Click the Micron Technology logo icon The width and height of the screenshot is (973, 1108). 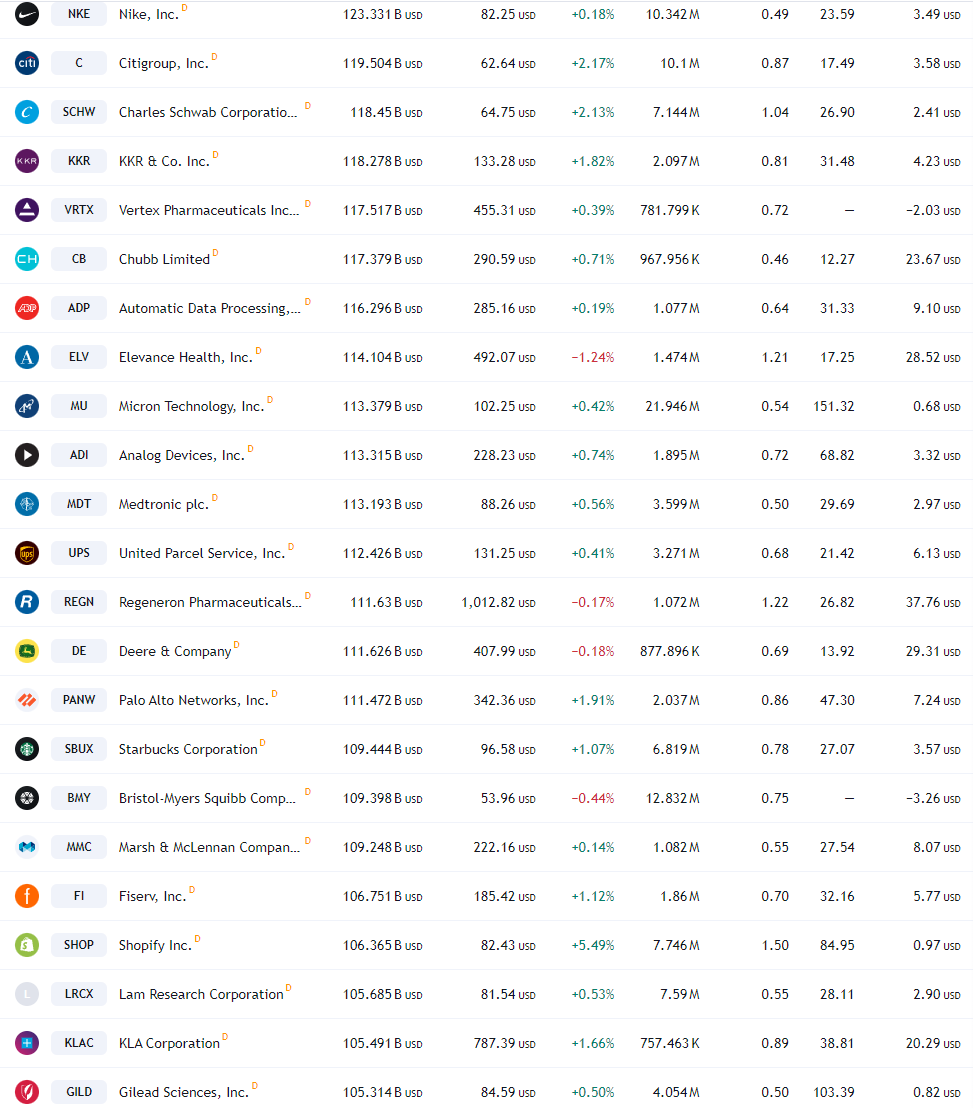pyautogui.click(x=27, y=406)
